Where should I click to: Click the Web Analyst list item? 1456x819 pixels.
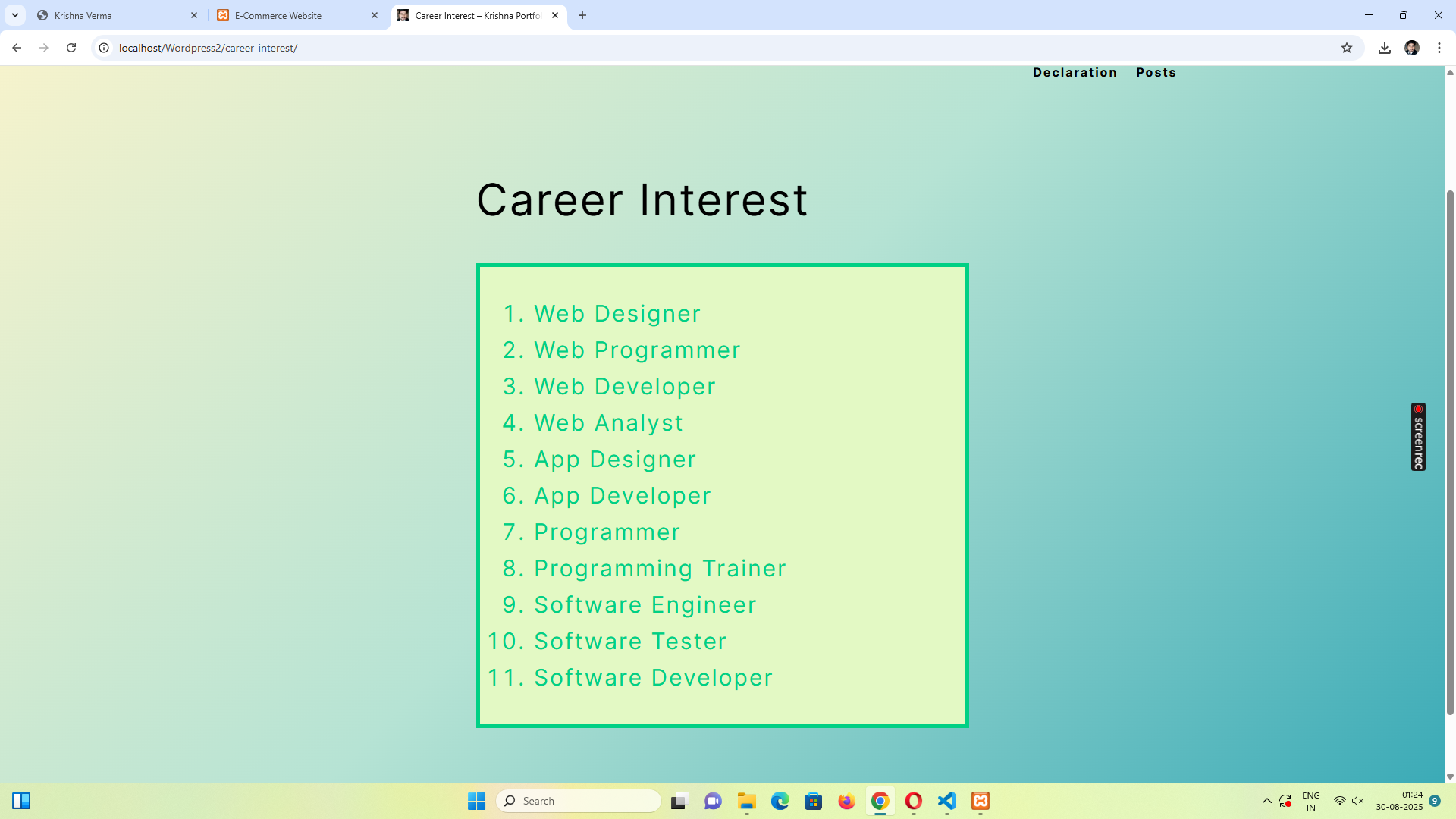(x=608, y=423)
